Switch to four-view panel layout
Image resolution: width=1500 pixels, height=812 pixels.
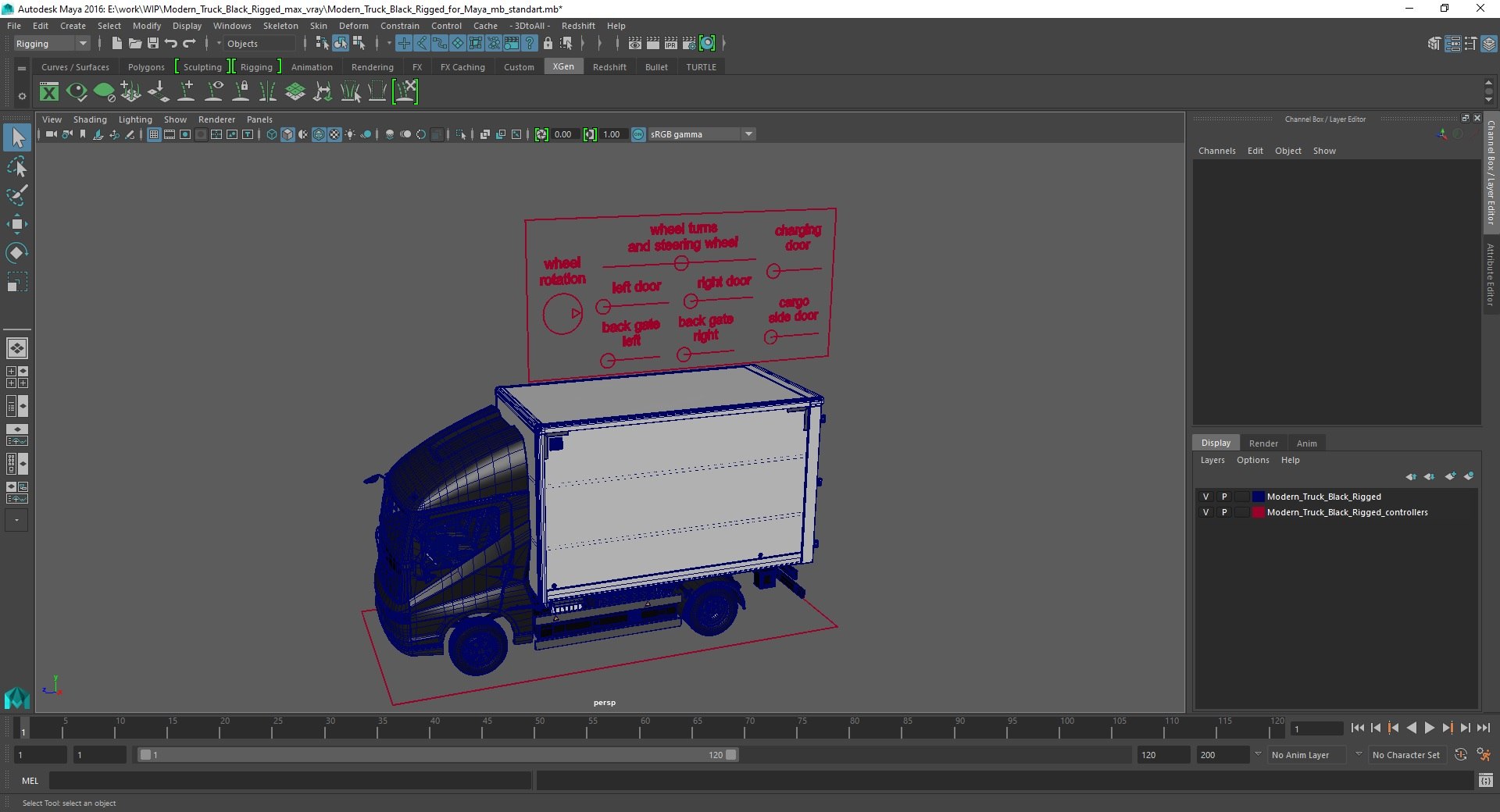17,377
